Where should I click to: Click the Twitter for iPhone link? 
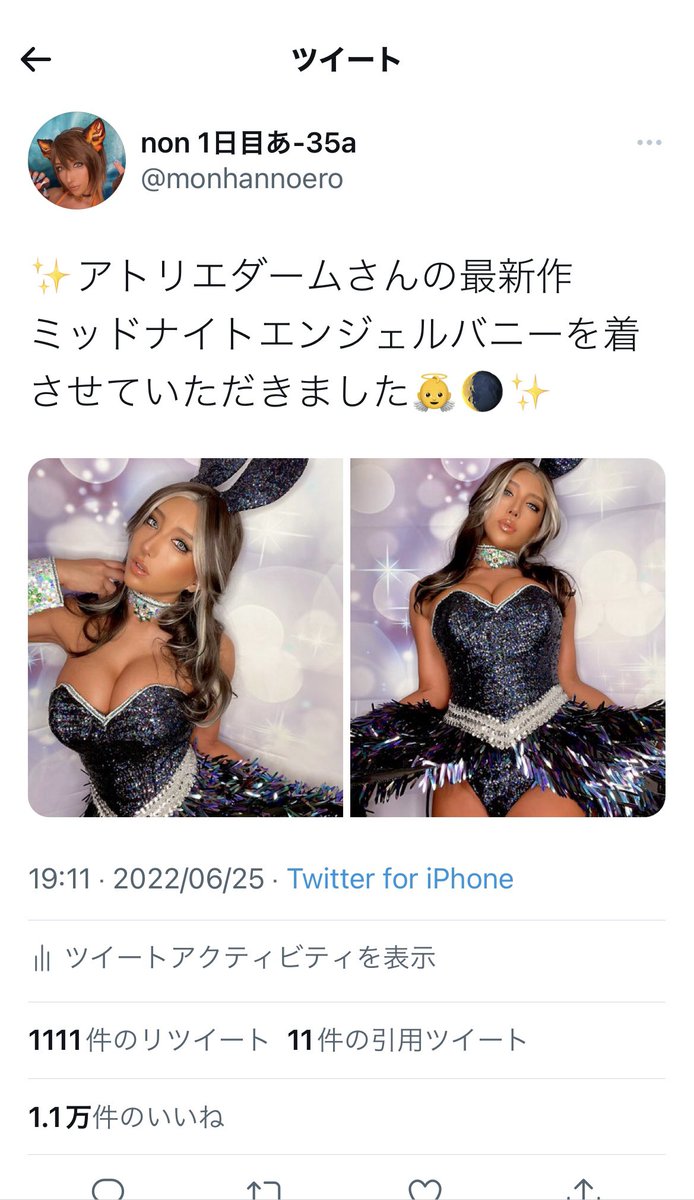click(x=400, y=879)
